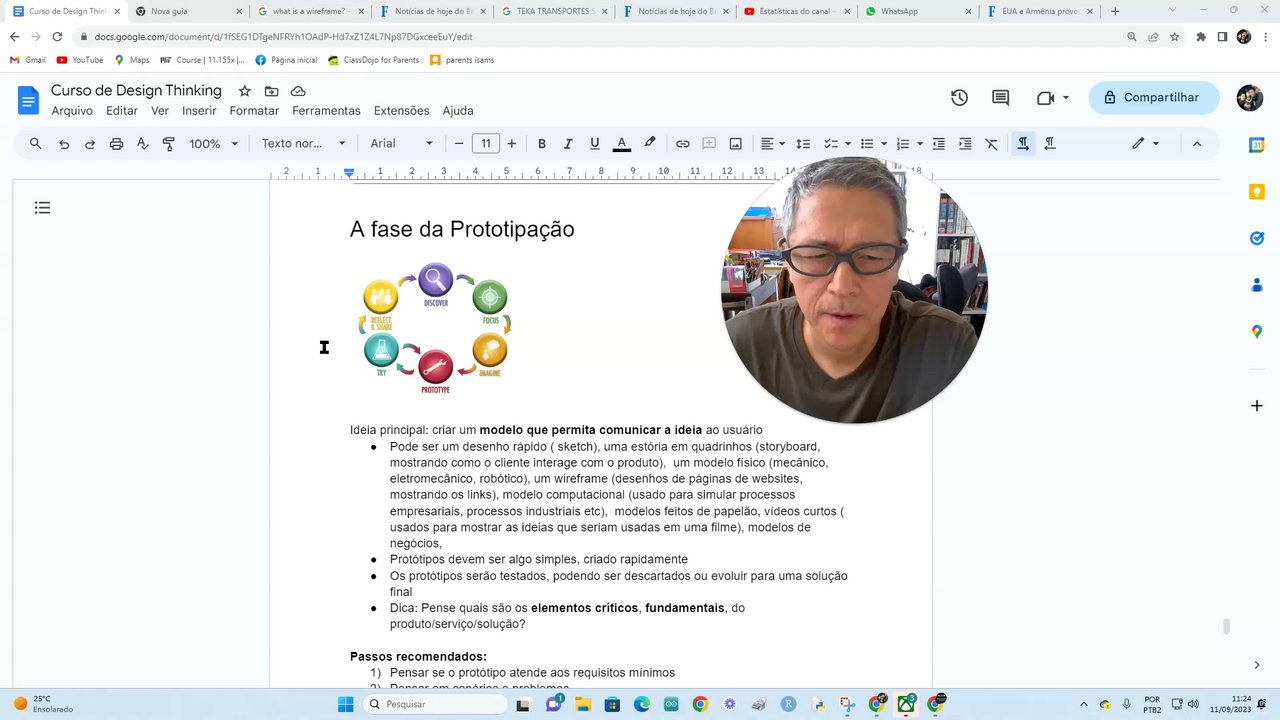The height and width of the screenshot is (720, 1280).
Task: Open Contacts side panel
Action: click(1257, 285)
